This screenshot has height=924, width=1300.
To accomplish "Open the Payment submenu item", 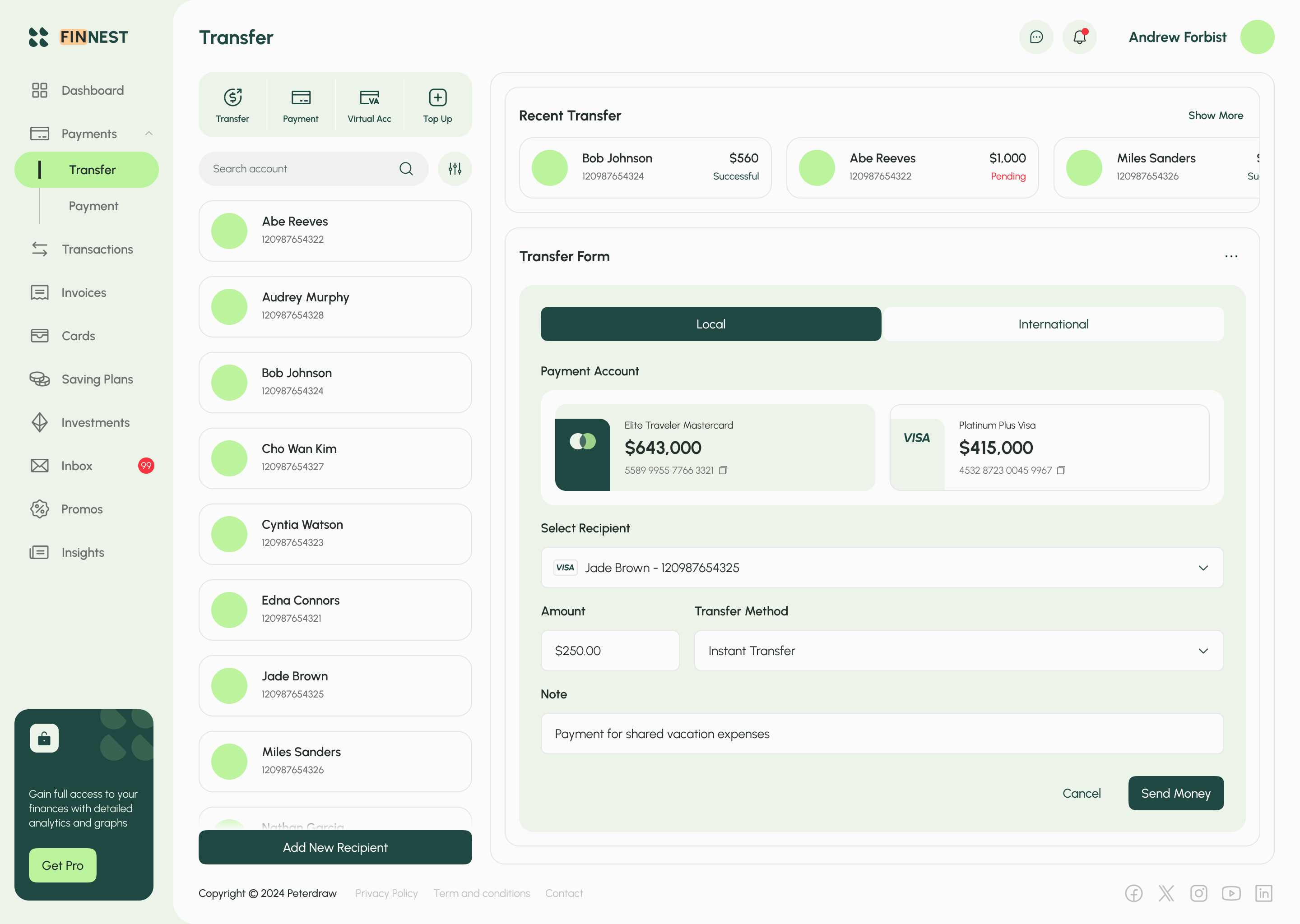I will pos(93,206).
